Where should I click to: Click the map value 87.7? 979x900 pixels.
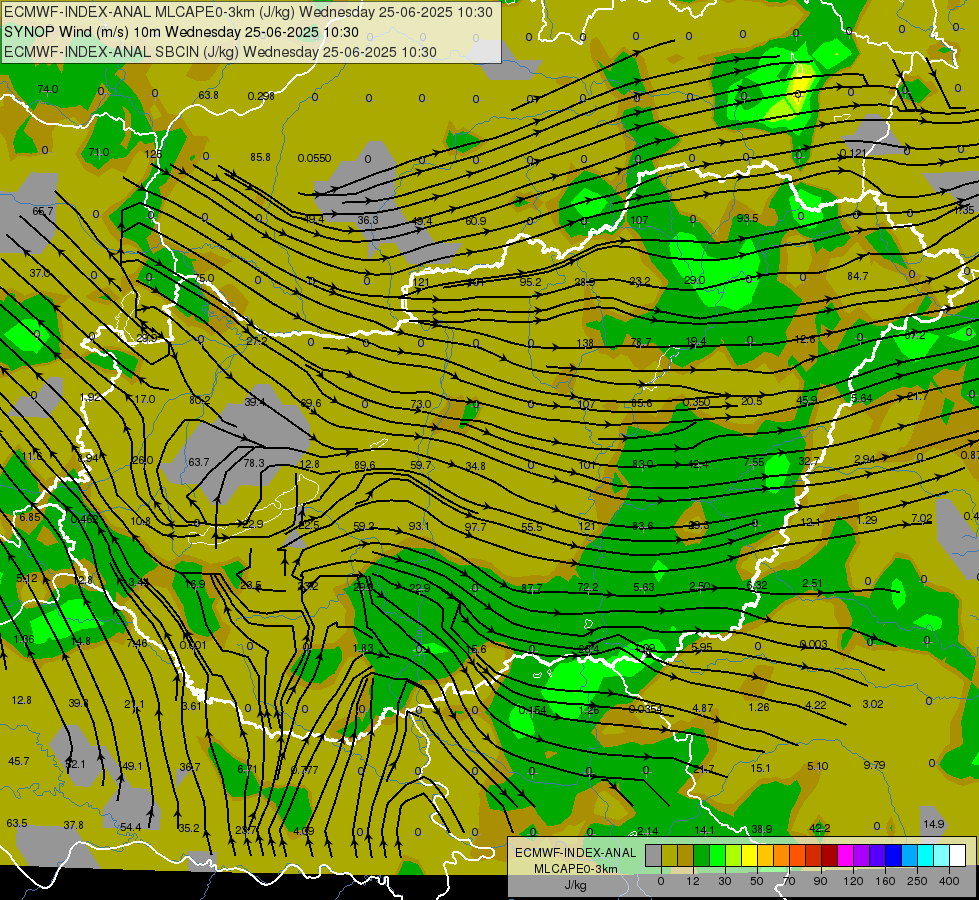pyautogui.click(x=531, y=588)
